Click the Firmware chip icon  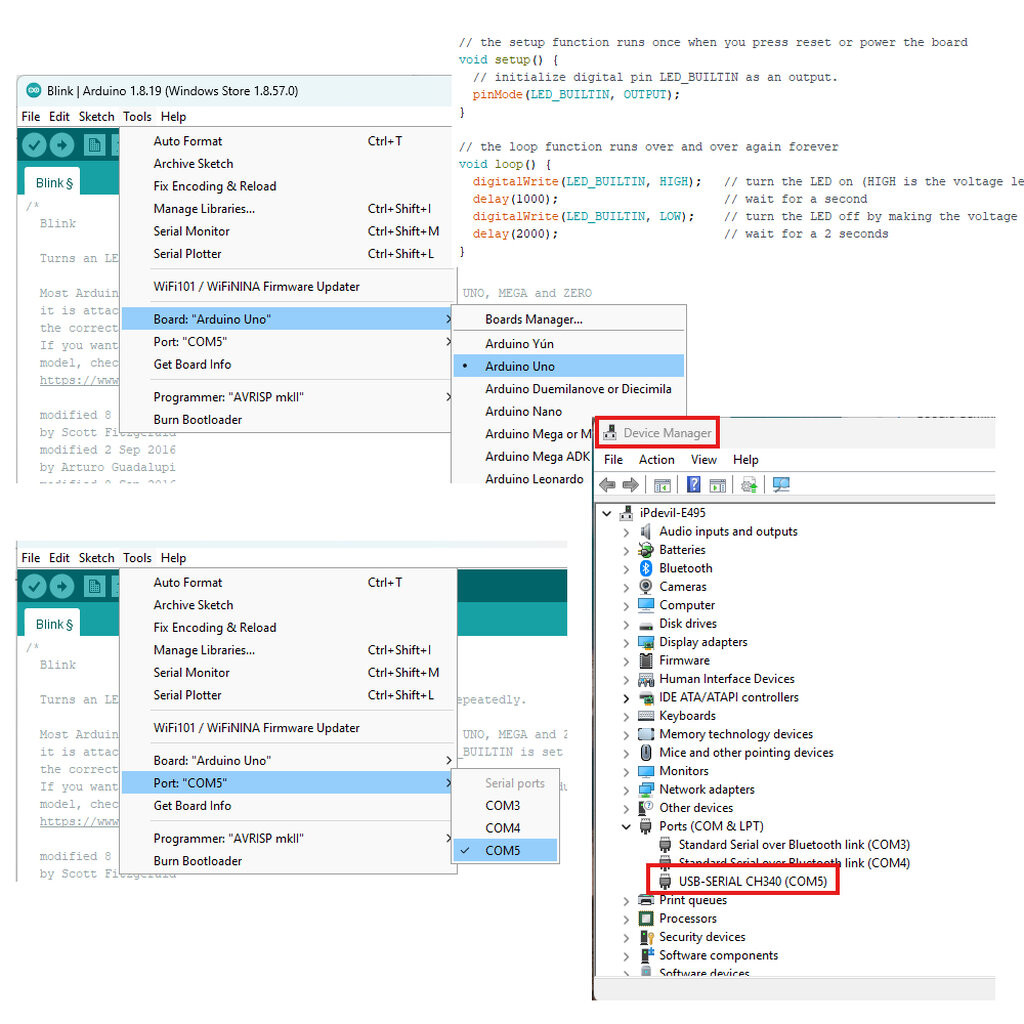coord(646,661)
